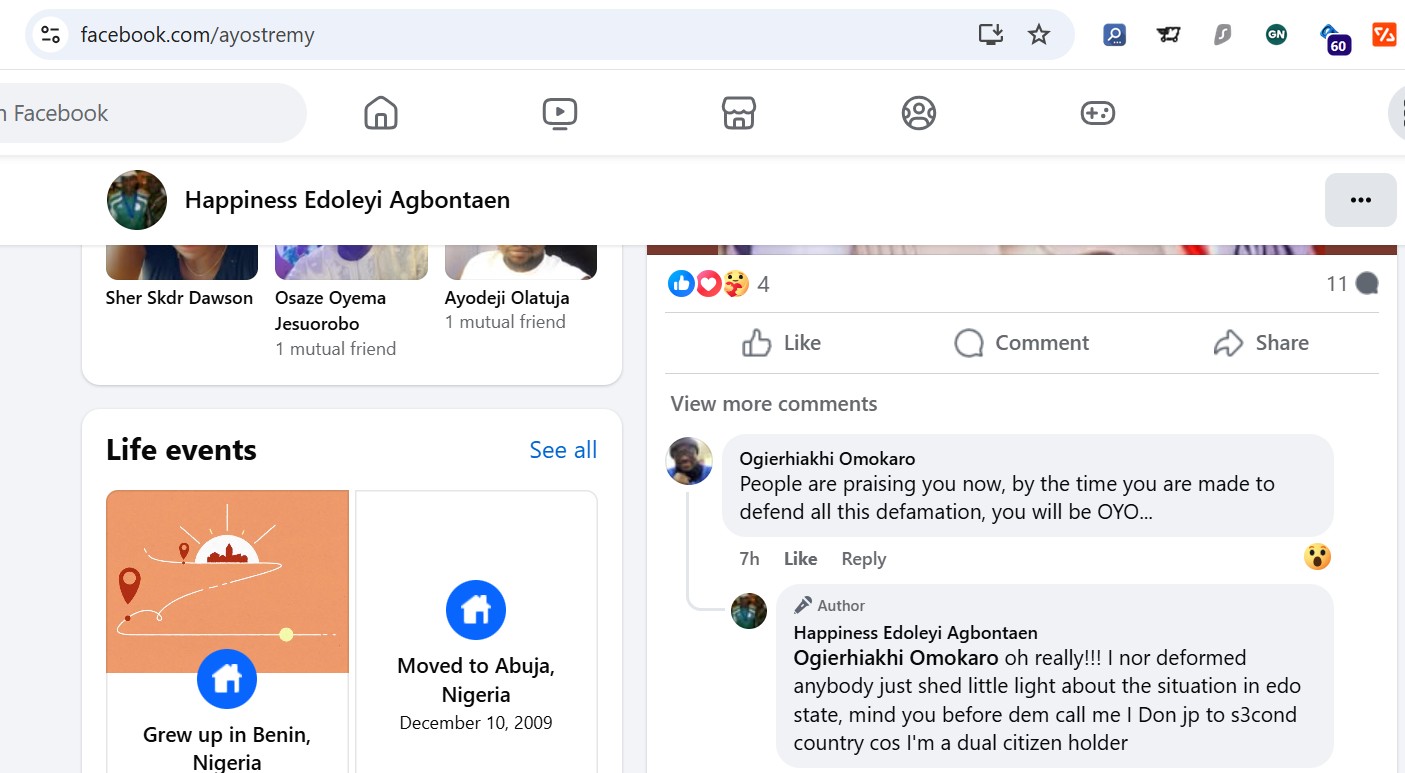Open the profile three-dots options menu
This screenshot has width=1405, height=773.
pos(1360,200)
